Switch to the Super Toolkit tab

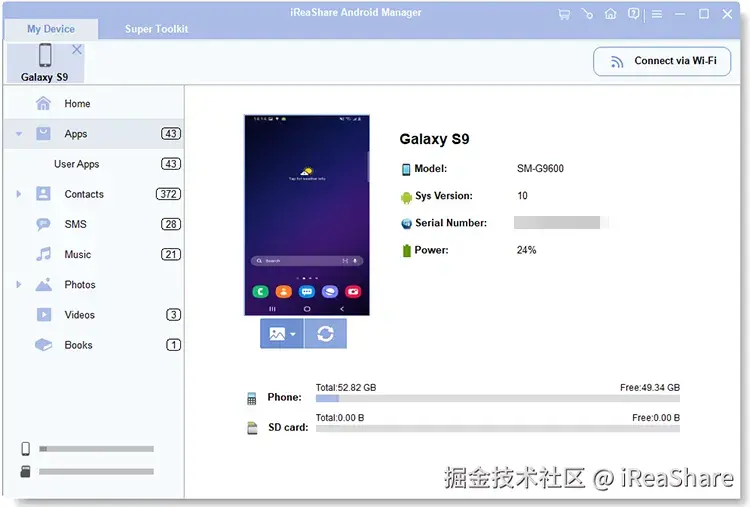pyautogui.click(x=156, y=29)
